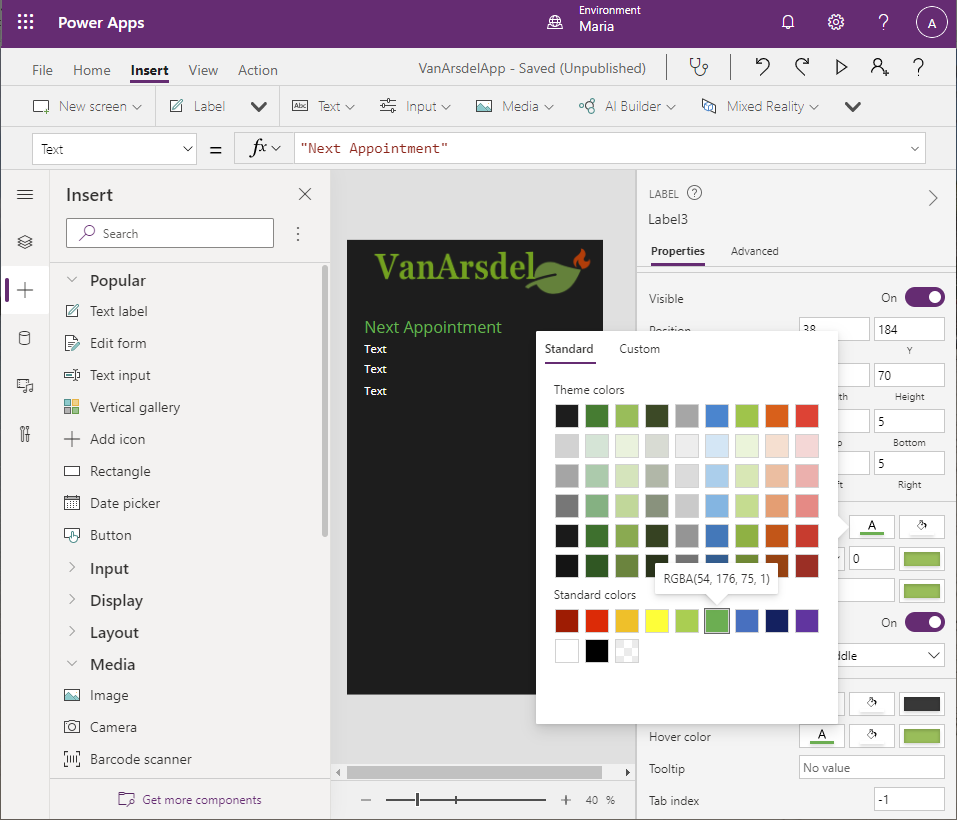This screenshot has width=957, height=820.
Task: Toggle the Visible switch
Action: 925,298
